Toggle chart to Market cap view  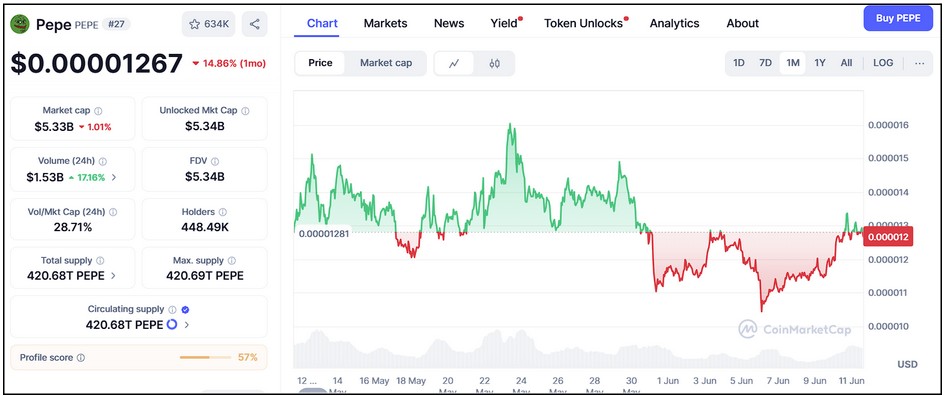tap(386, 63)
